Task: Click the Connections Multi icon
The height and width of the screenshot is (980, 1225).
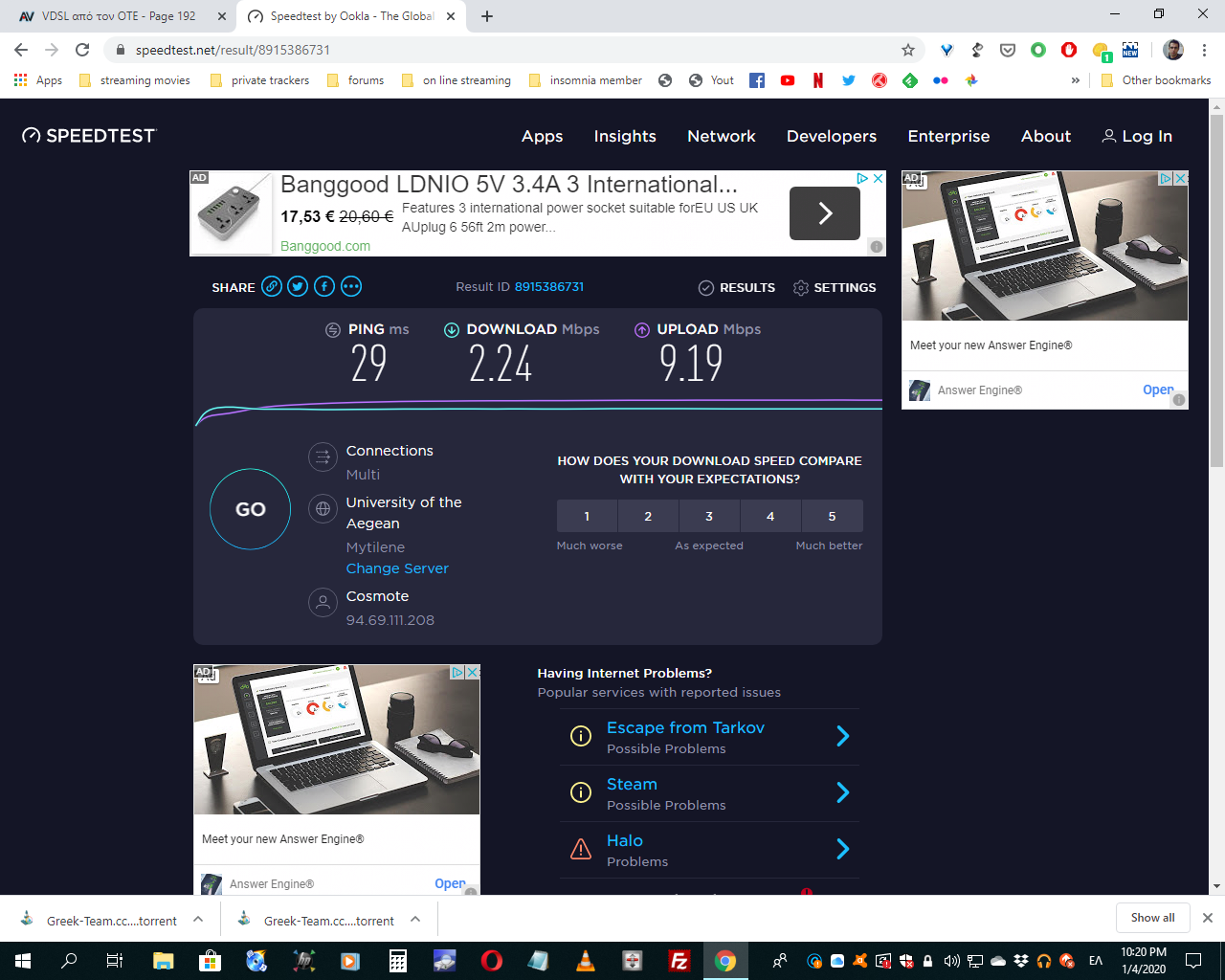Action: coord(323,457)
